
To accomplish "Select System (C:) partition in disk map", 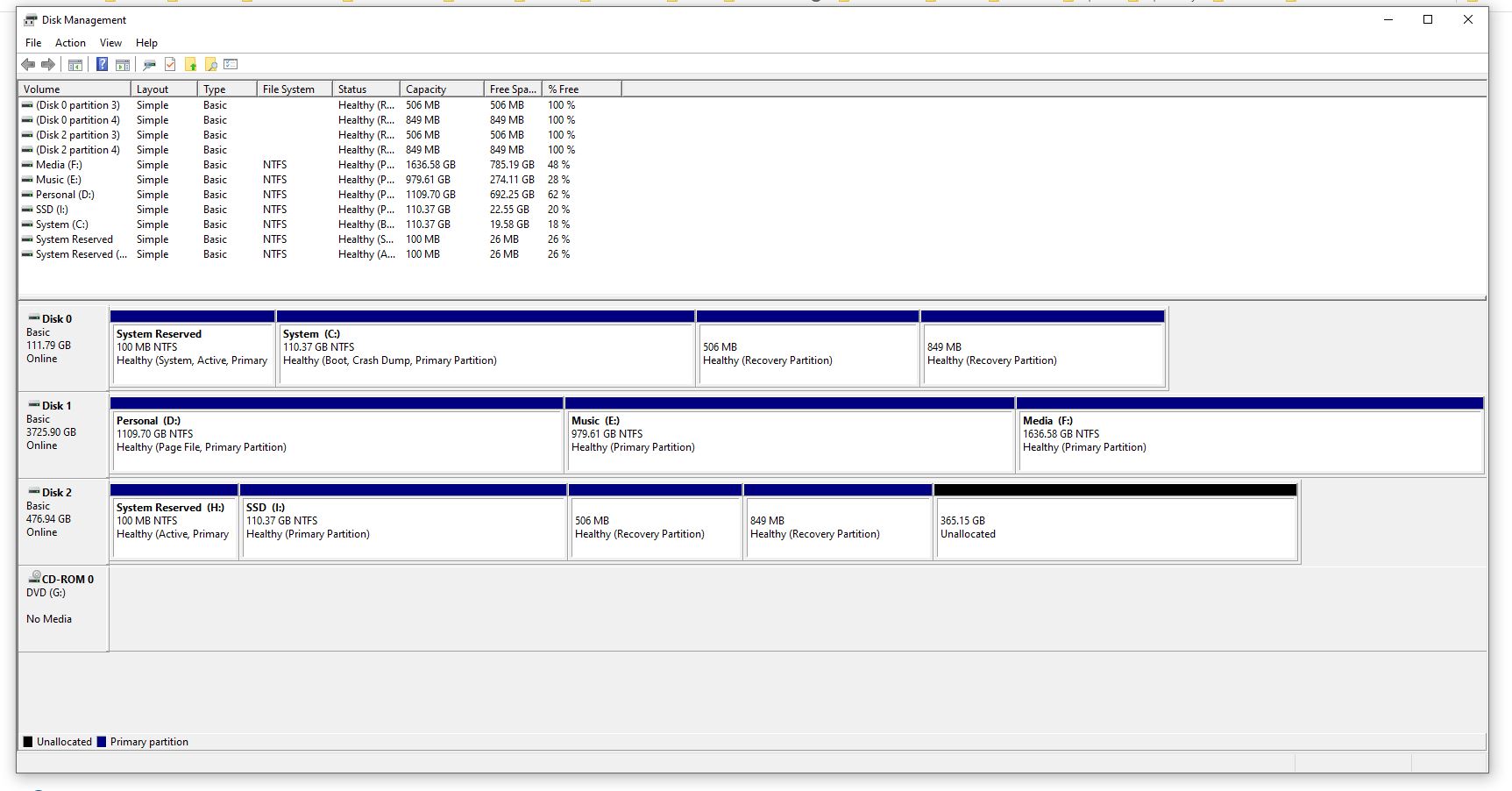I will (x=486, y=347).
